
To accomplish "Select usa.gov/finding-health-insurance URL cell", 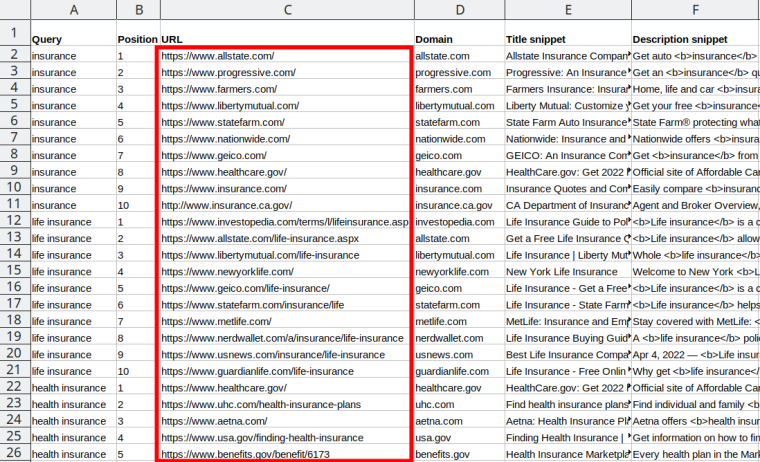I will click(287, 437).
